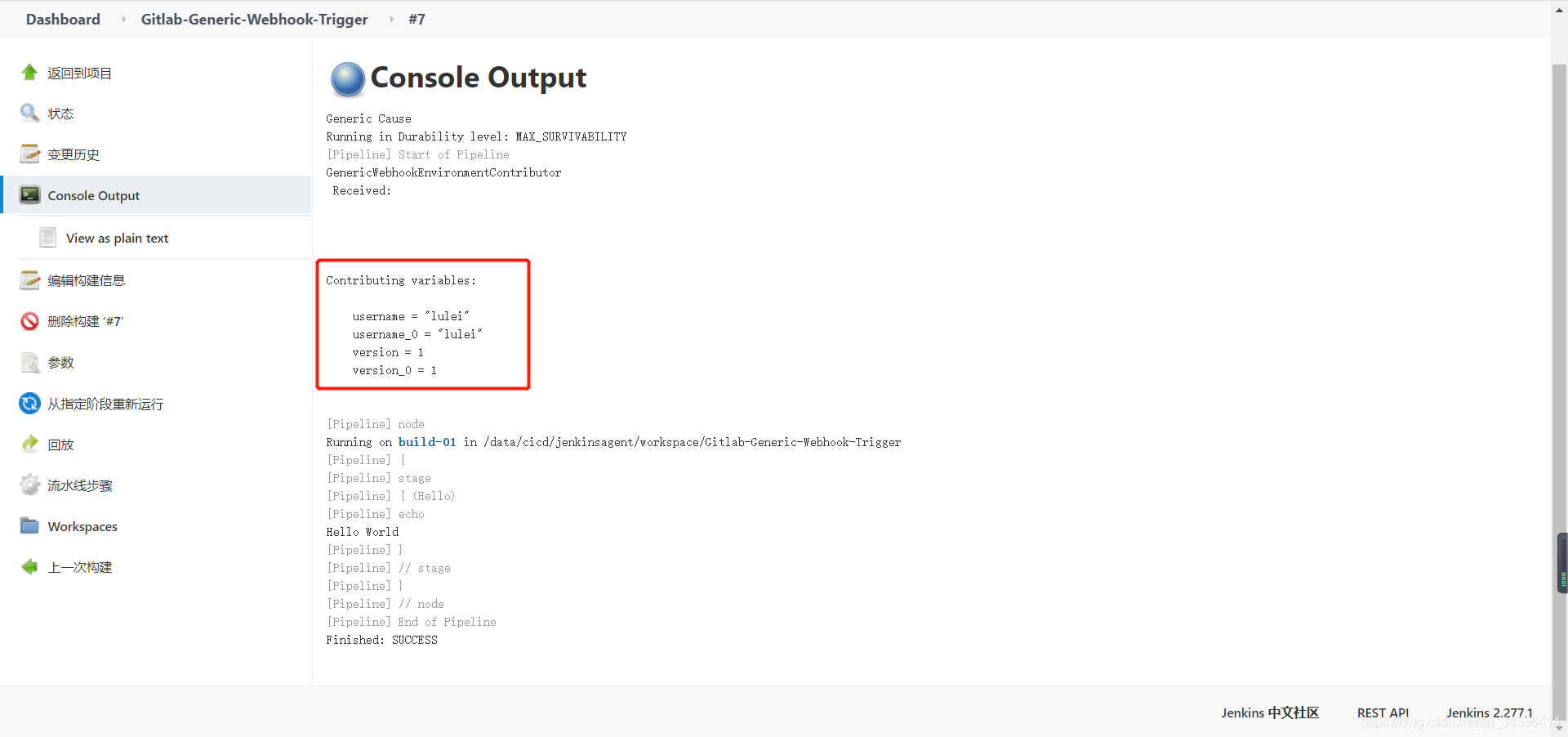Click the Workspaces folder icon
1568x737 pixels.
coord(30,526)
